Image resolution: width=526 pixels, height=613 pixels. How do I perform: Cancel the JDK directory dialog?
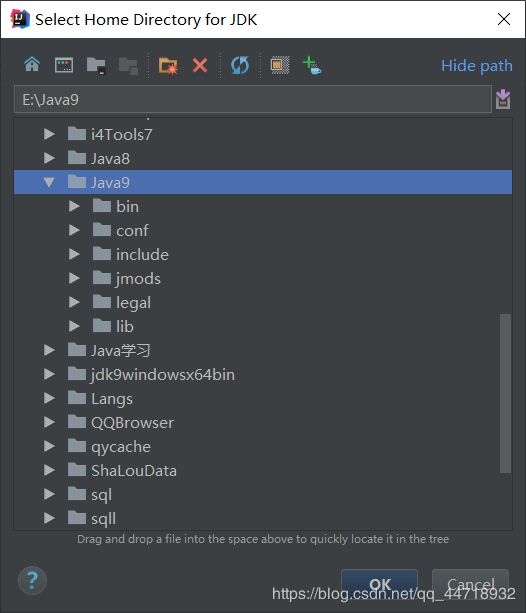point(470,585)
